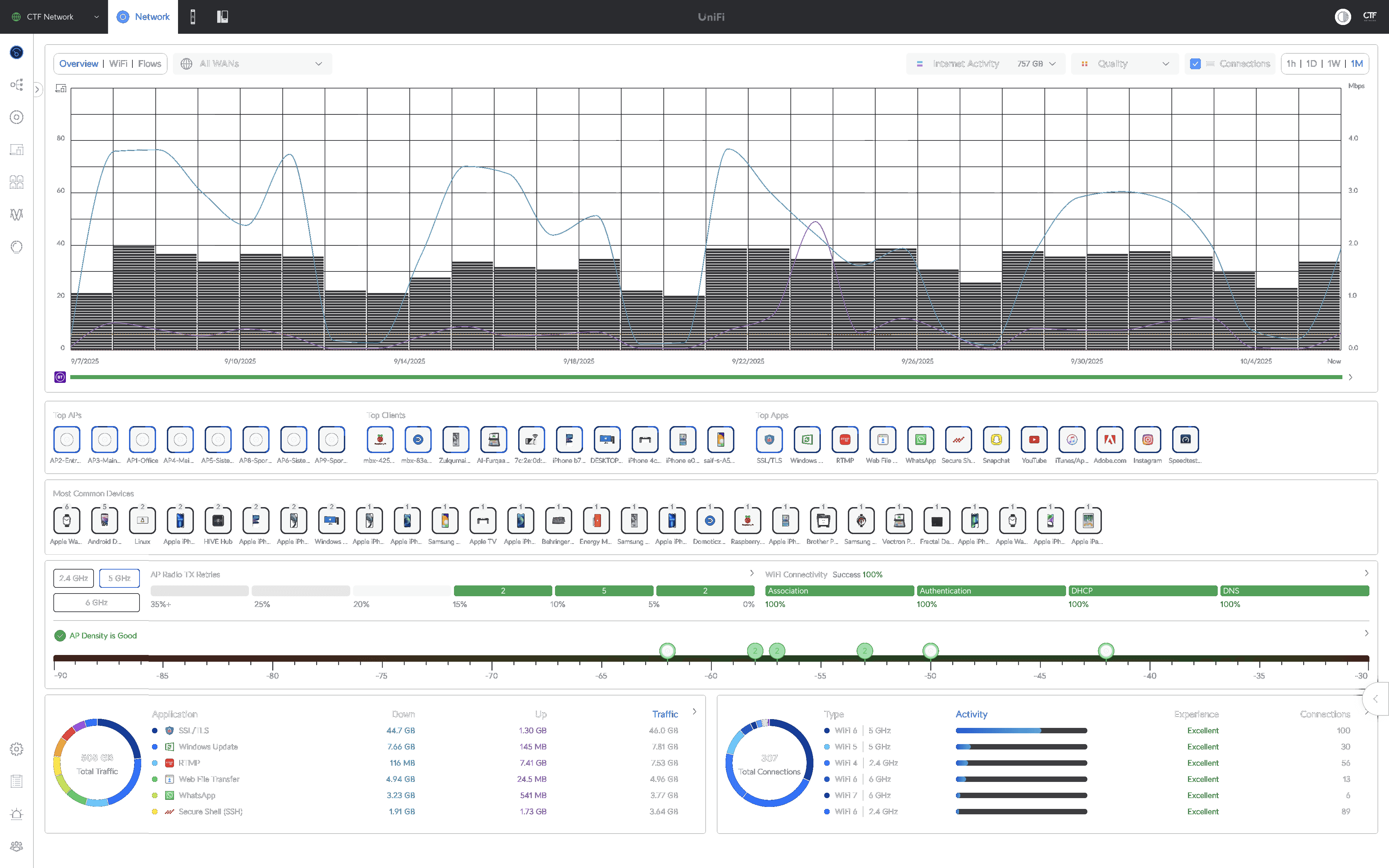This screenshot has height=868, width=1389.
Task: Select the 1W time range
Action: click(x=1333, y=64)
